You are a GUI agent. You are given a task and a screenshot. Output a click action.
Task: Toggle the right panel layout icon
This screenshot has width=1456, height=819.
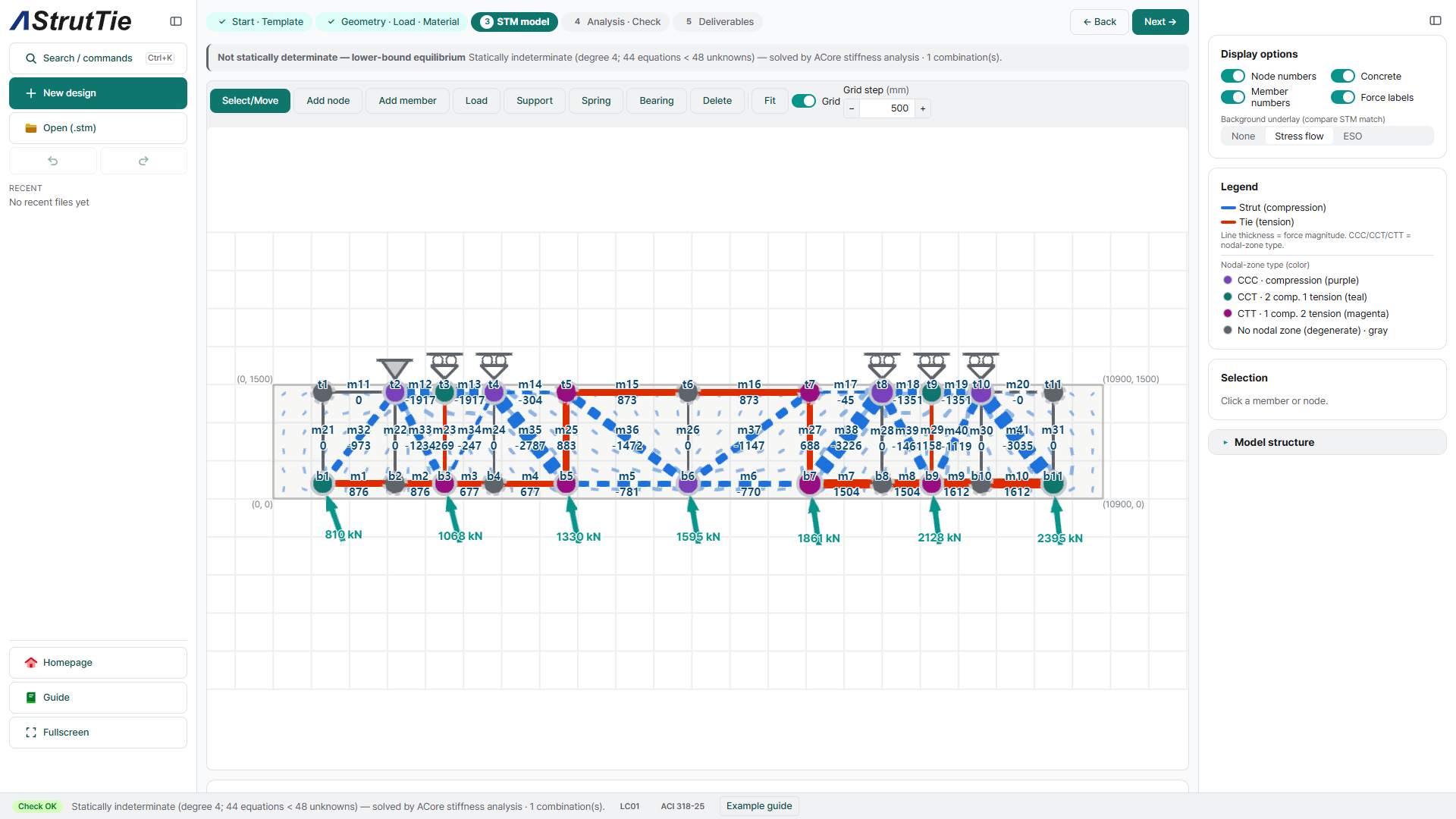pos(1436,20)
